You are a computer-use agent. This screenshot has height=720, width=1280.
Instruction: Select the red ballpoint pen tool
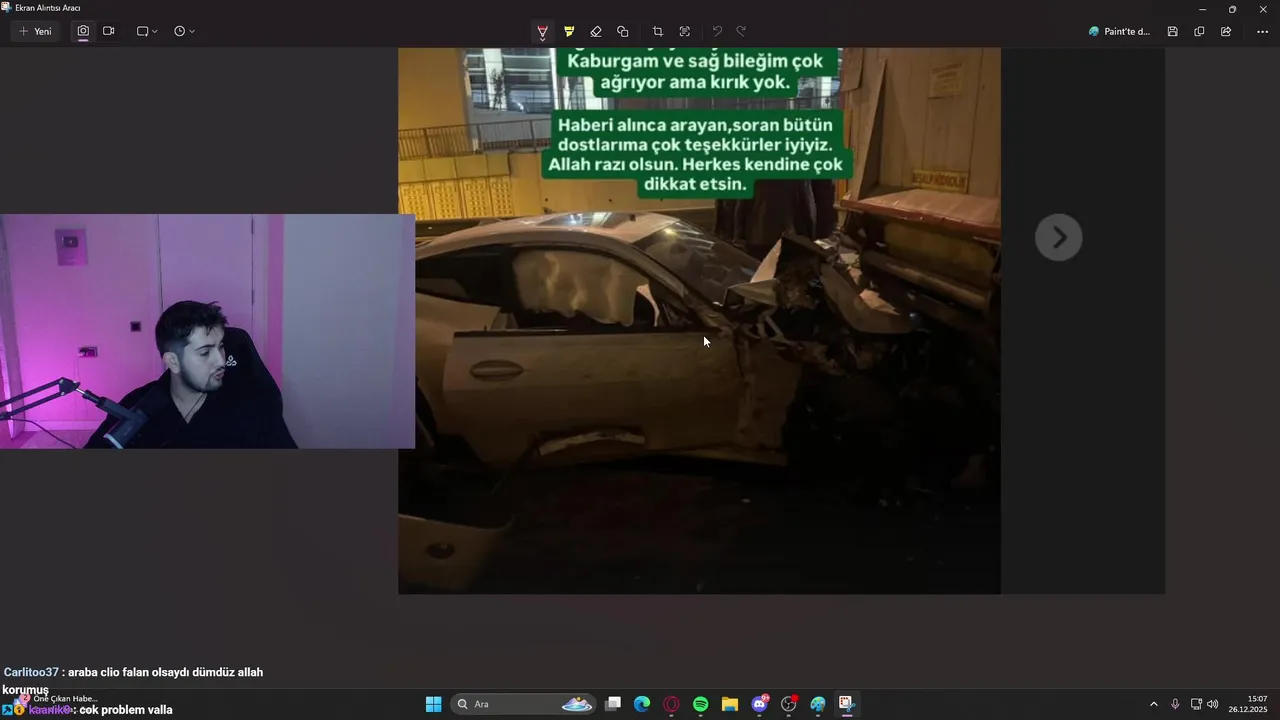point(542,32)
